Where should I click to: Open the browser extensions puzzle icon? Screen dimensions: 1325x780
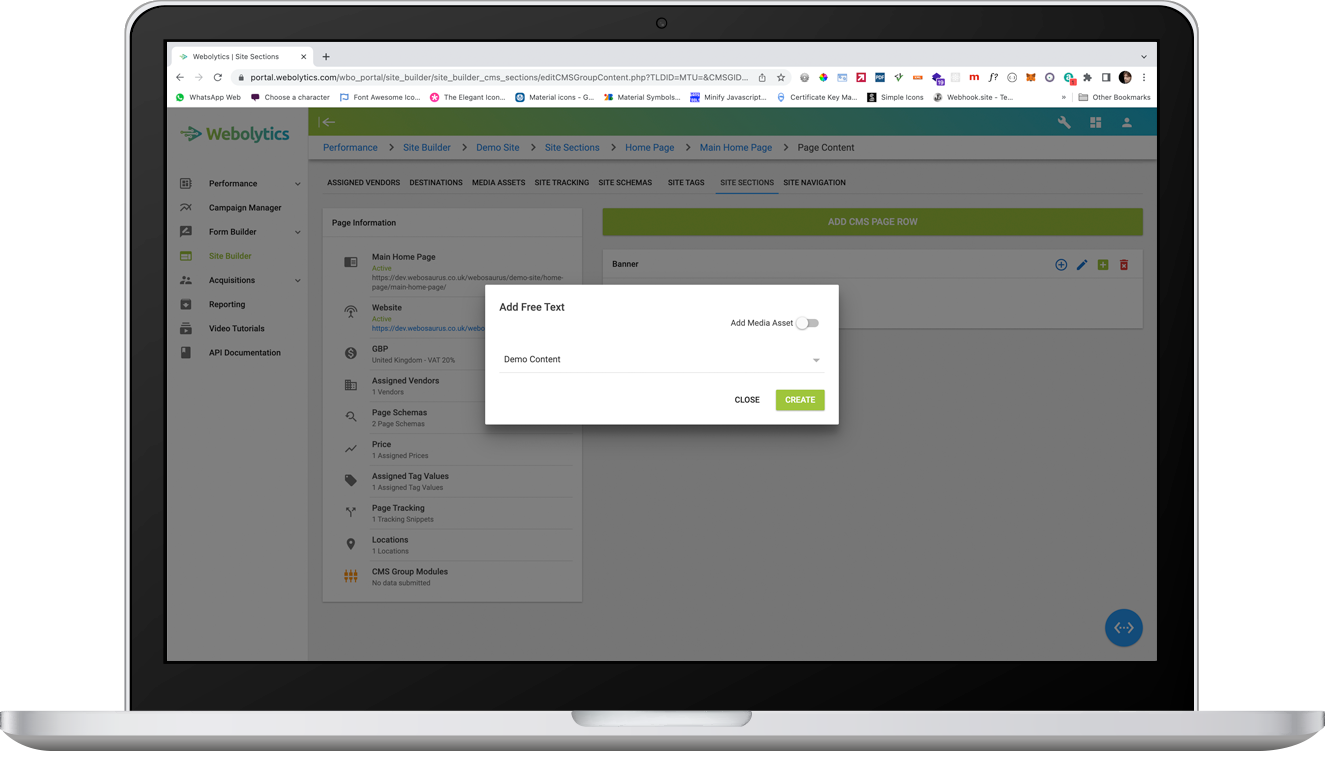point(1087,77)
